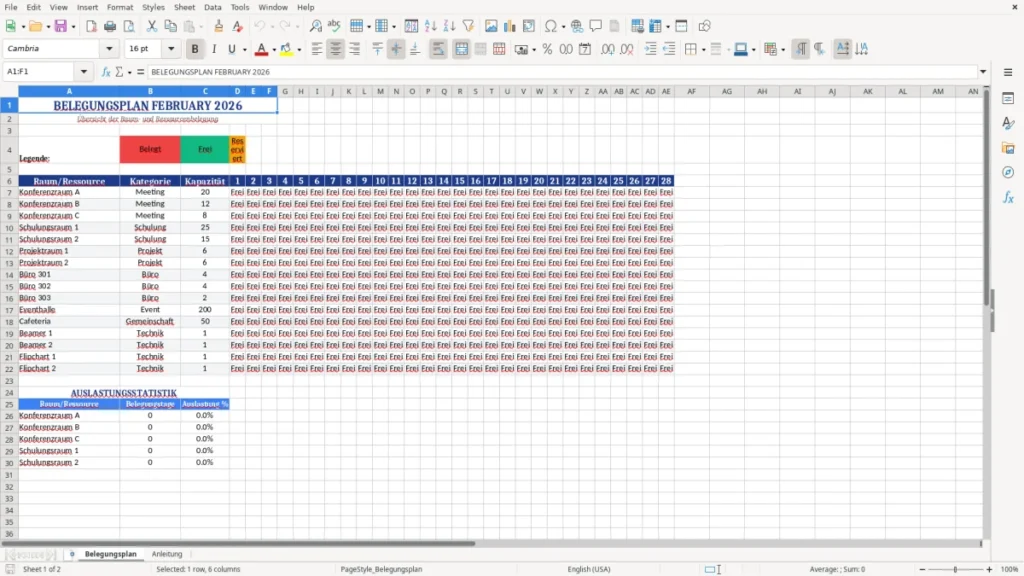
Task: Expand the formula bar arrow
Action: point(983,72)
